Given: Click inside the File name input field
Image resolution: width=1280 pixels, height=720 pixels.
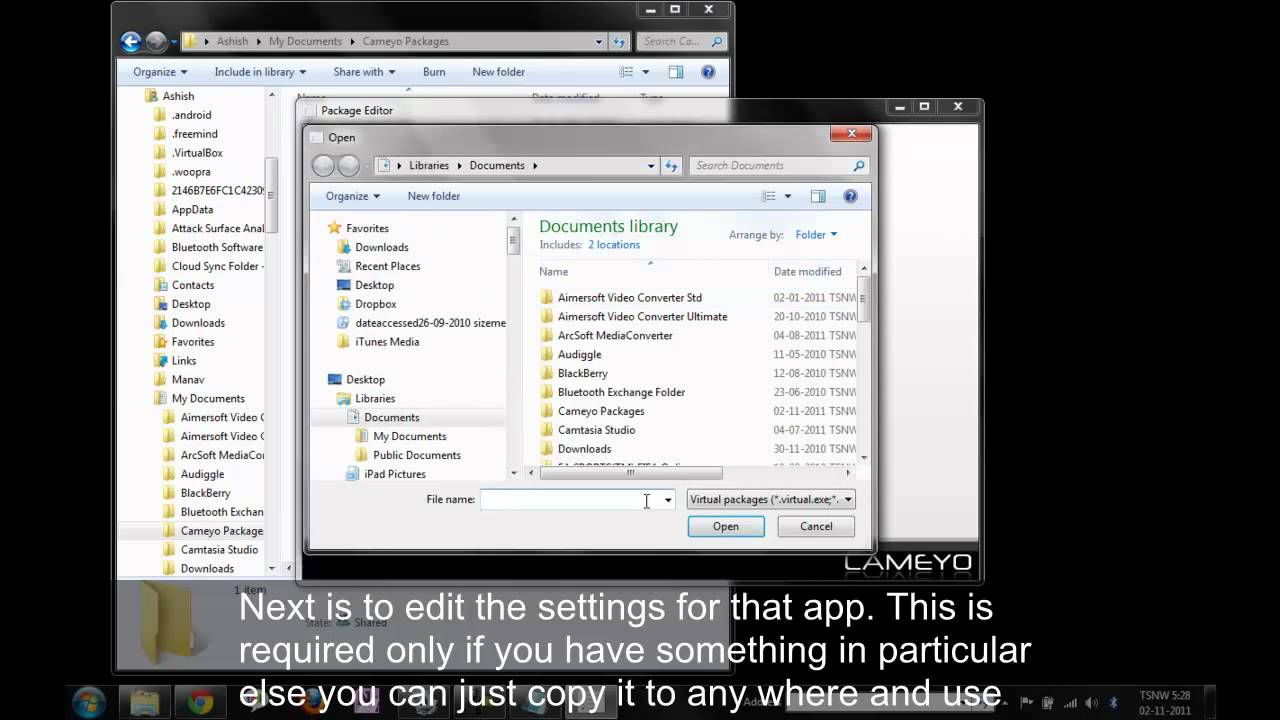Looking at the screenshot, I should click(x=569, y=499).
